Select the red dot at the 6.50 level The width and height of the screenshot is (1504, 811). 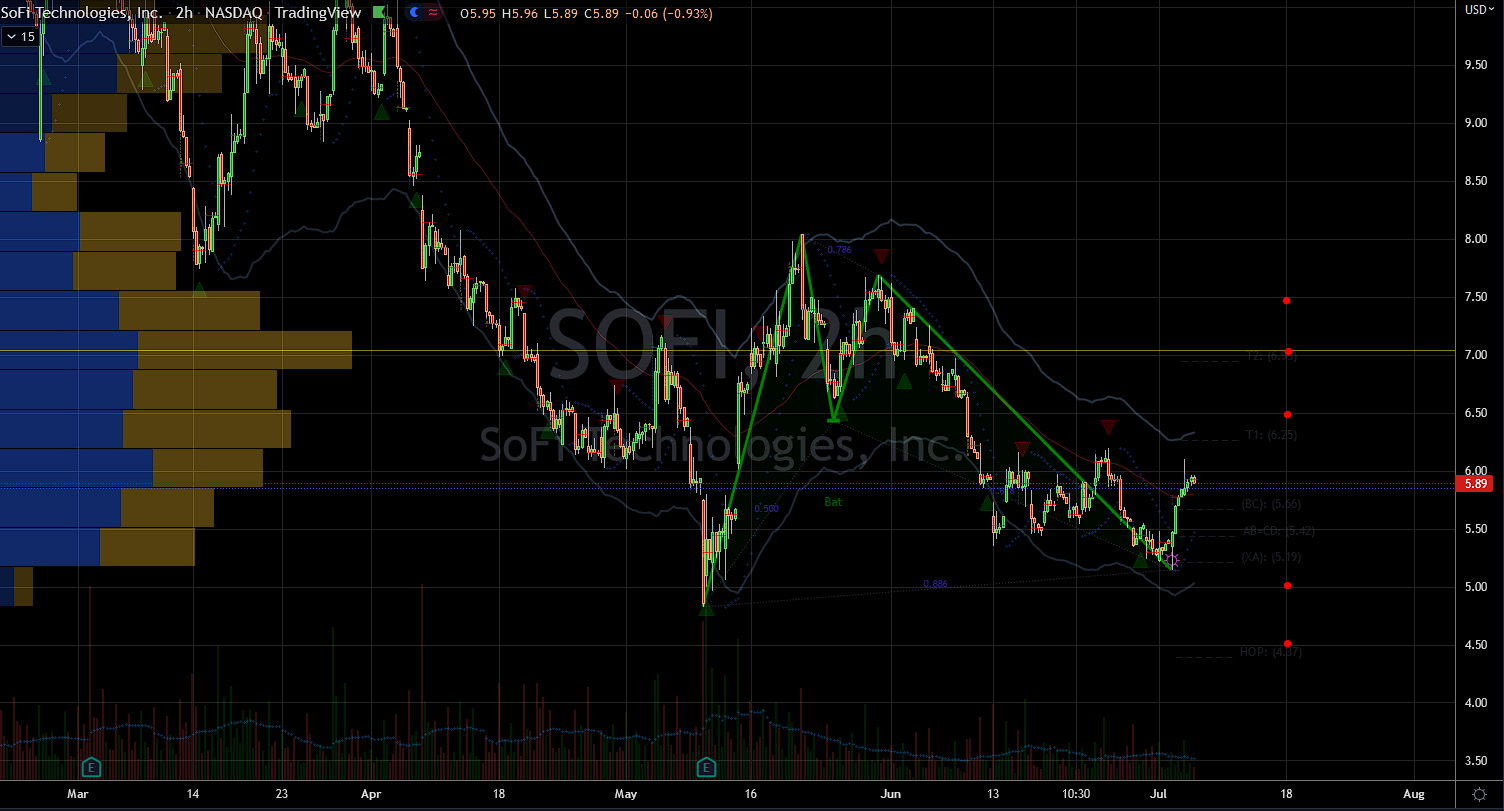[1288, 414]
